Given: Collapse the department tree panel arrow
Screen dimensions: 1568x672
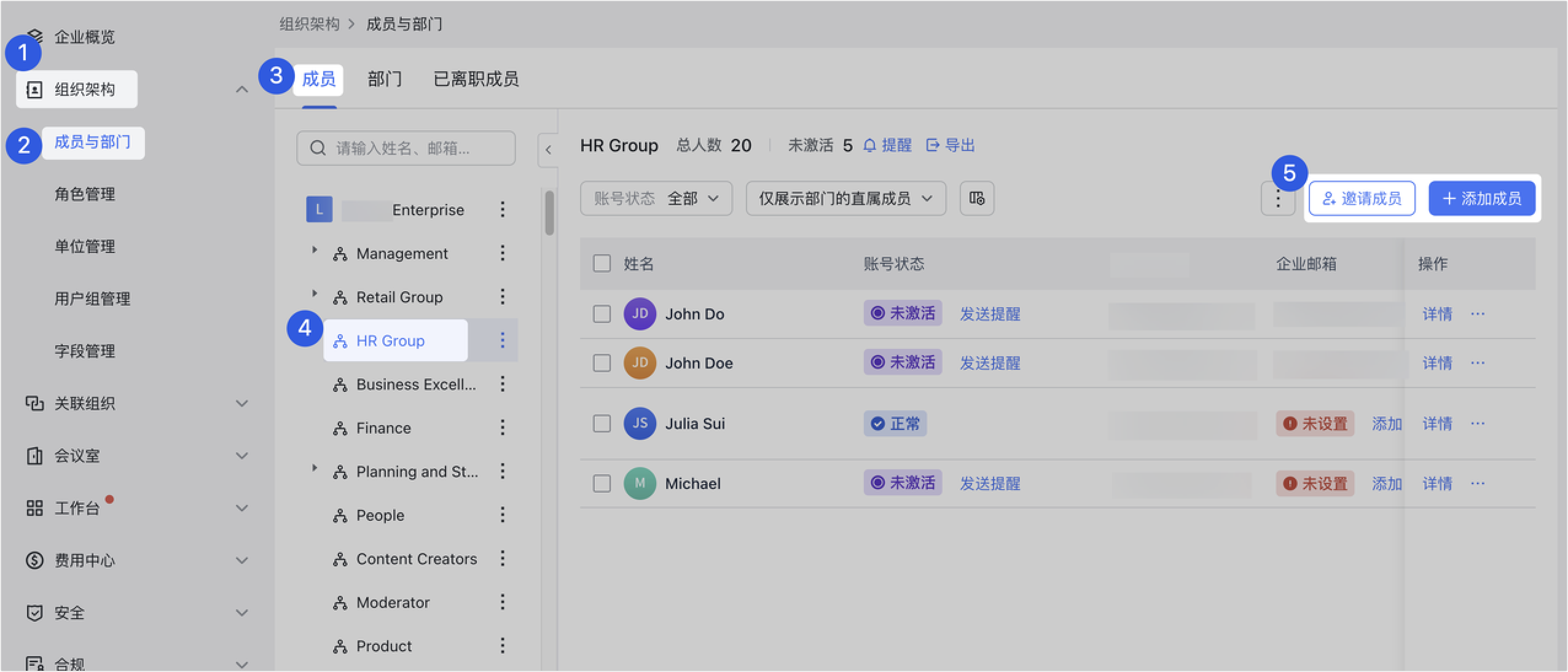Looking at the screenshot, I should pos(548,149).
